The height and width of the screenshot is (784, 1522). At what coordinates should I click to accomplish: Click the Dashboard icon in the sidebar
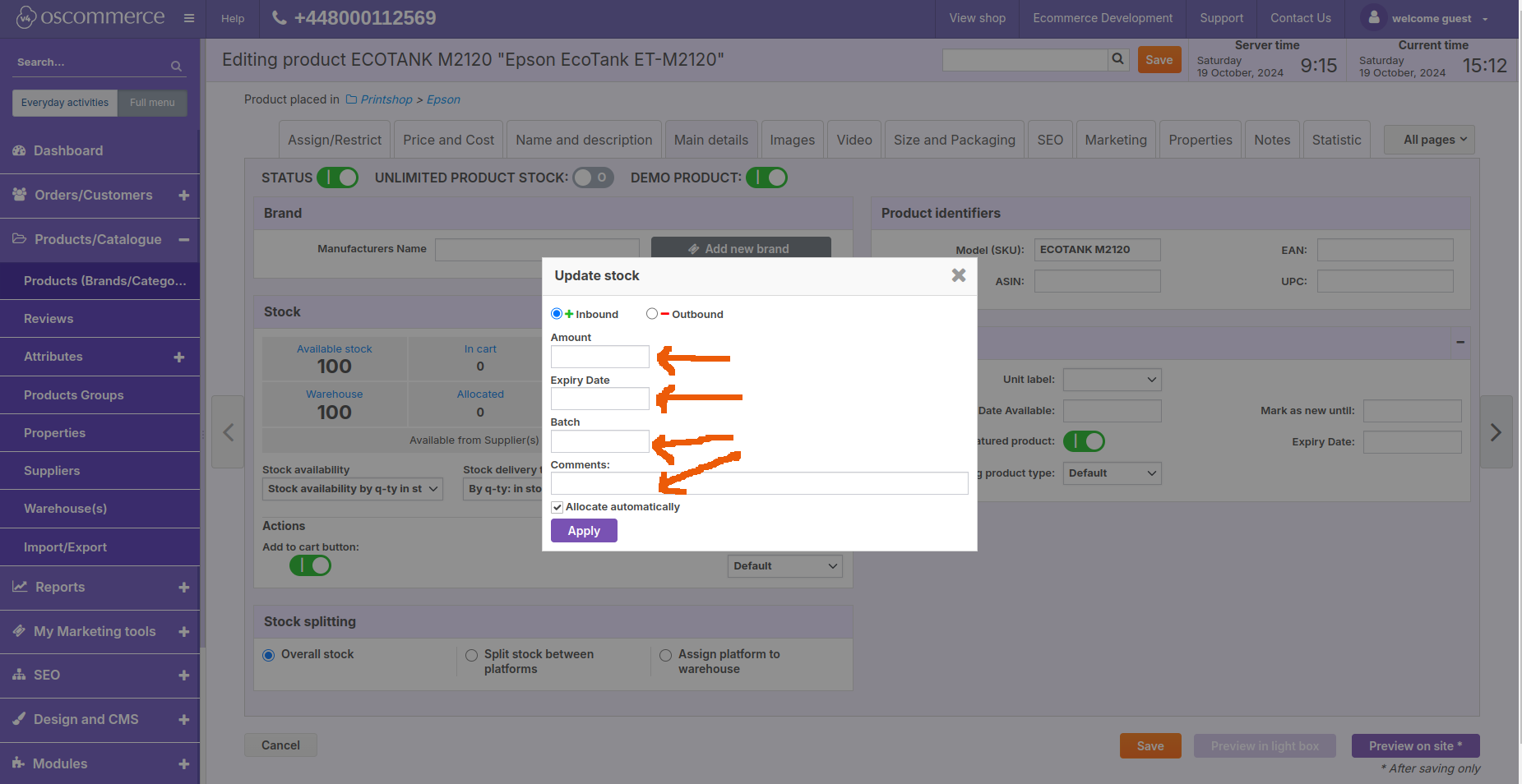19,150
